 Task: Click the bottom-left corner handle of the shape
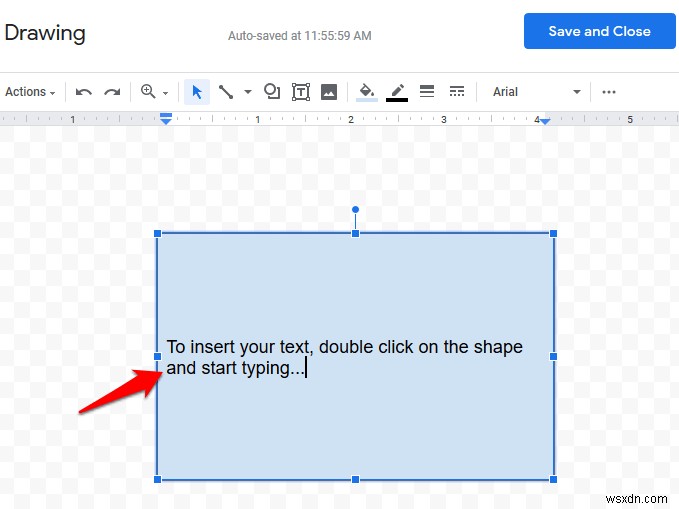point(158,480)
